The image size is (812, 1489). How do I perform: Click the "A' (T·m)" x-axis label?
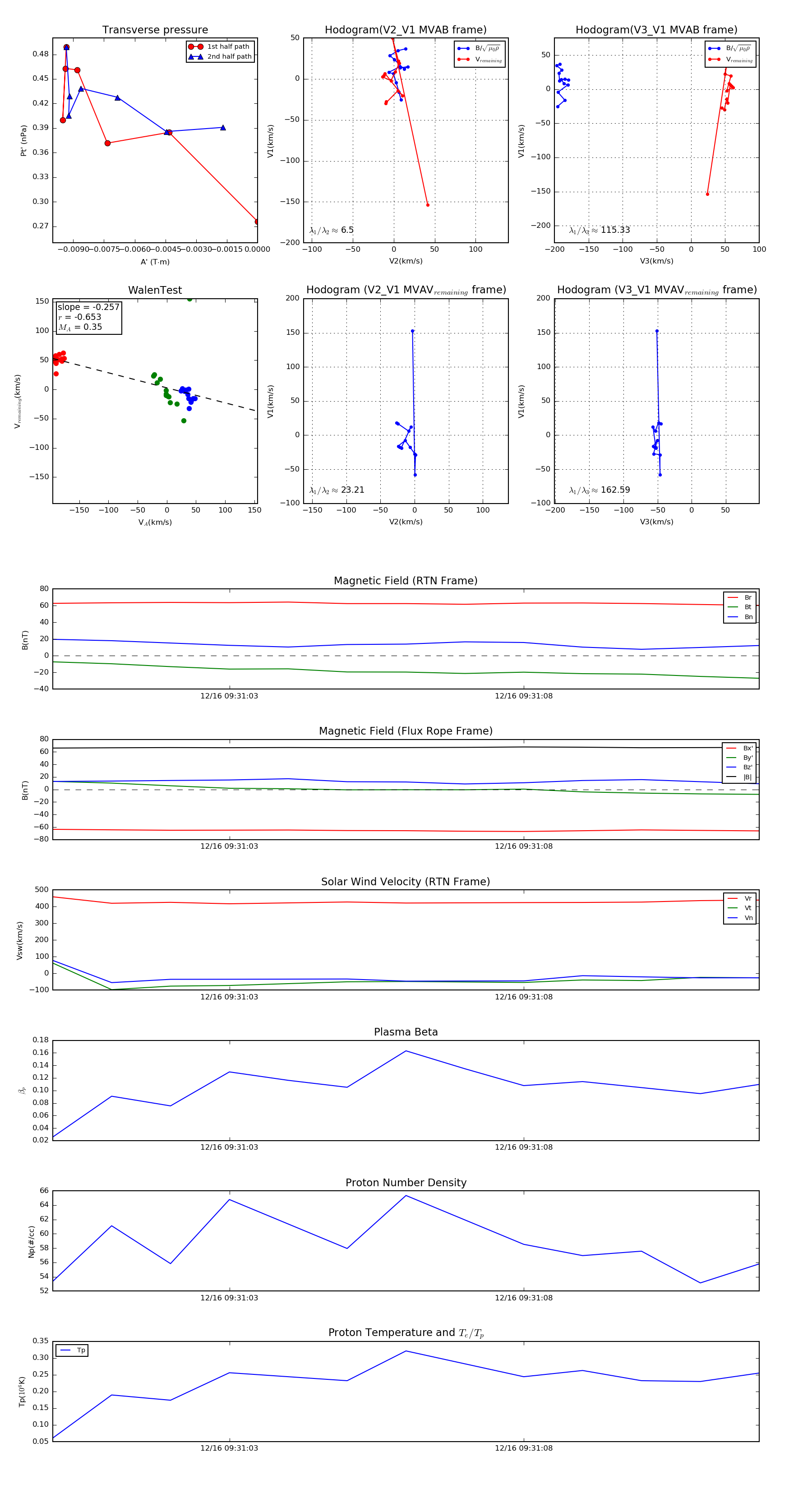[x=155, y=262]
